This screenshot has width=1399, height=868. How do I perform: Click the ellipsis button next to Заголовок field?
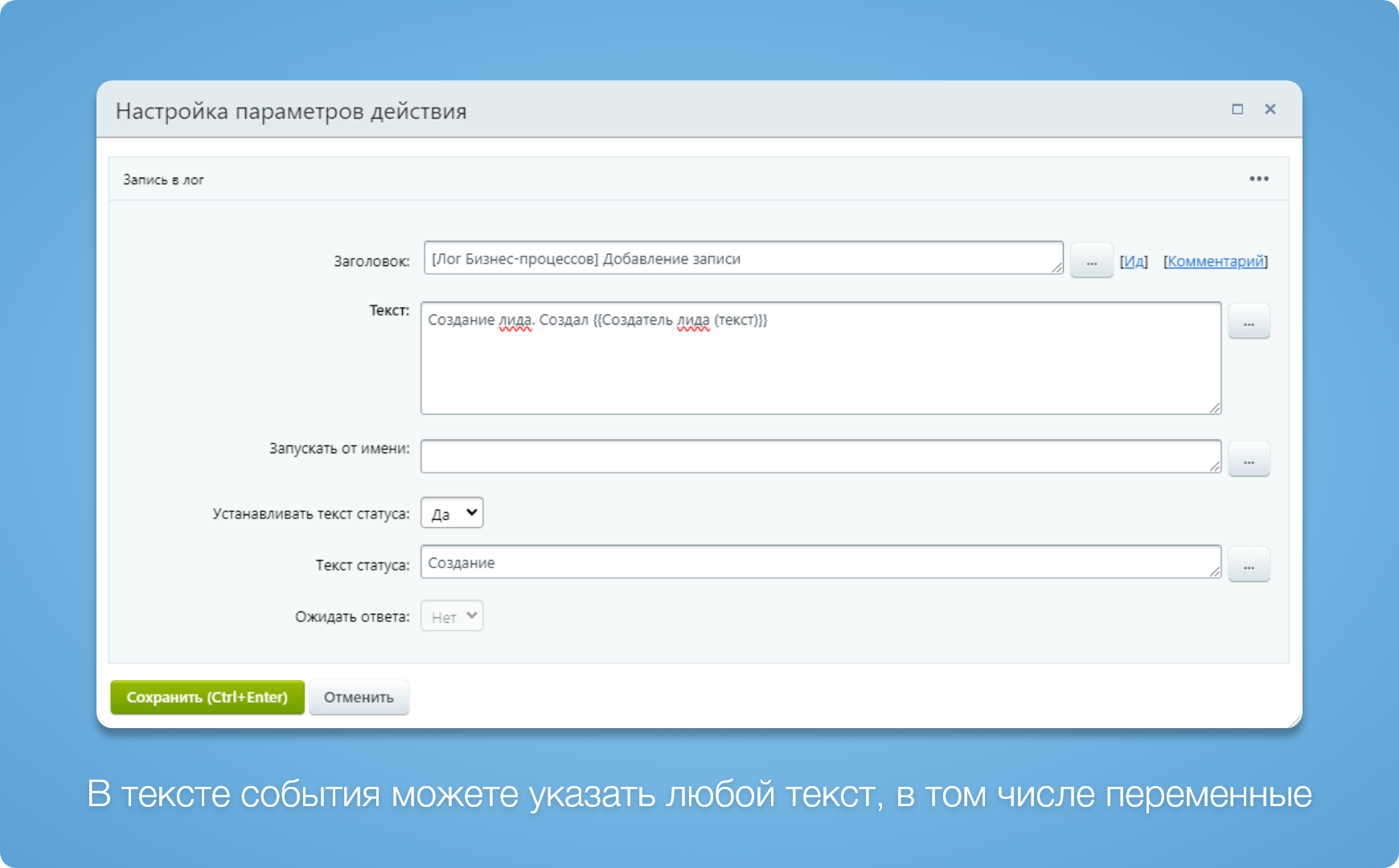tap(1091, 260)
